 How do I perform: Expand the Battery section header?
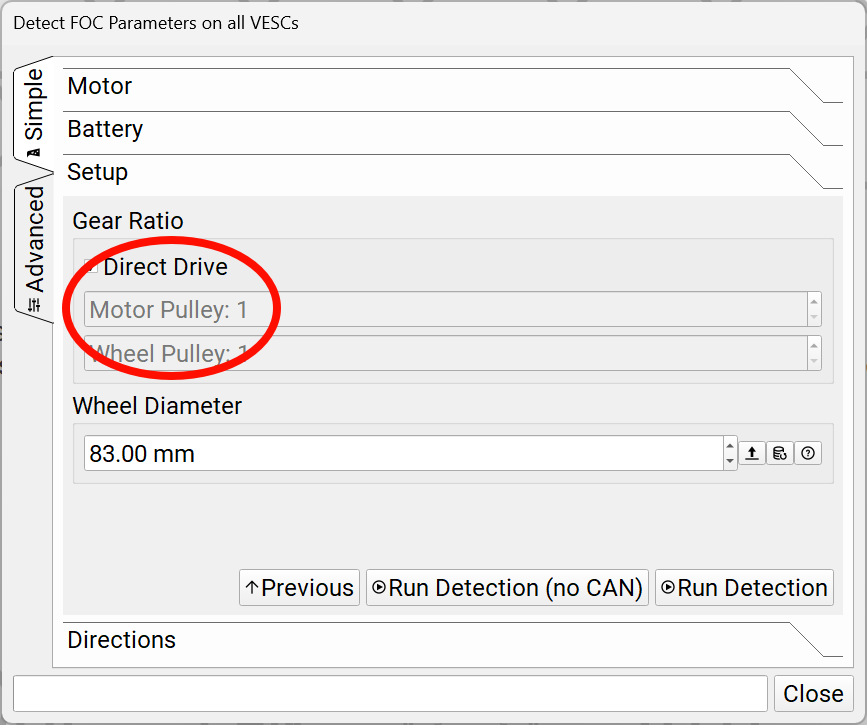[452, 129]
